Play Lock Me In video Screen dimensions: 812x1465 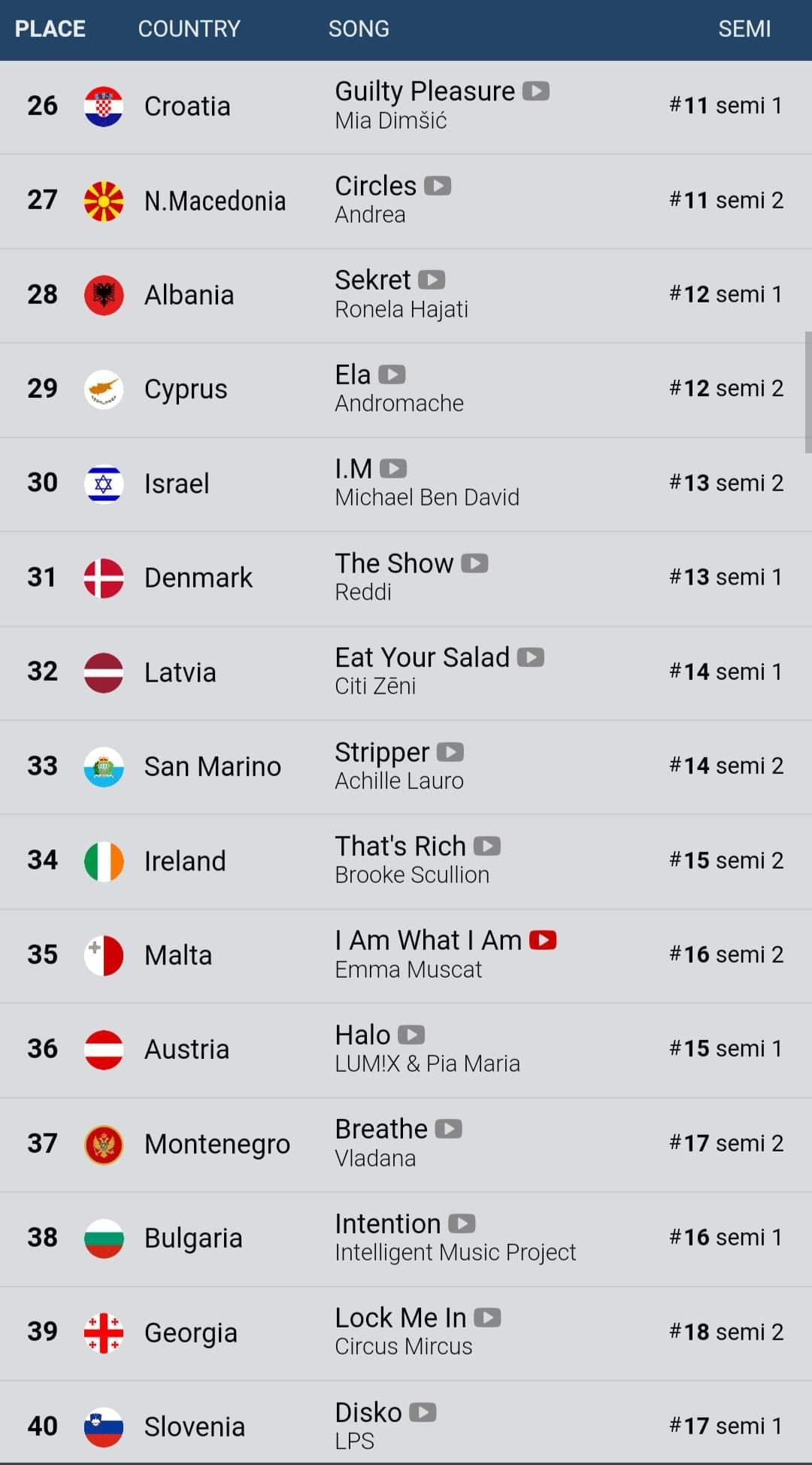pyautogui.click(x=487, y=1318)
